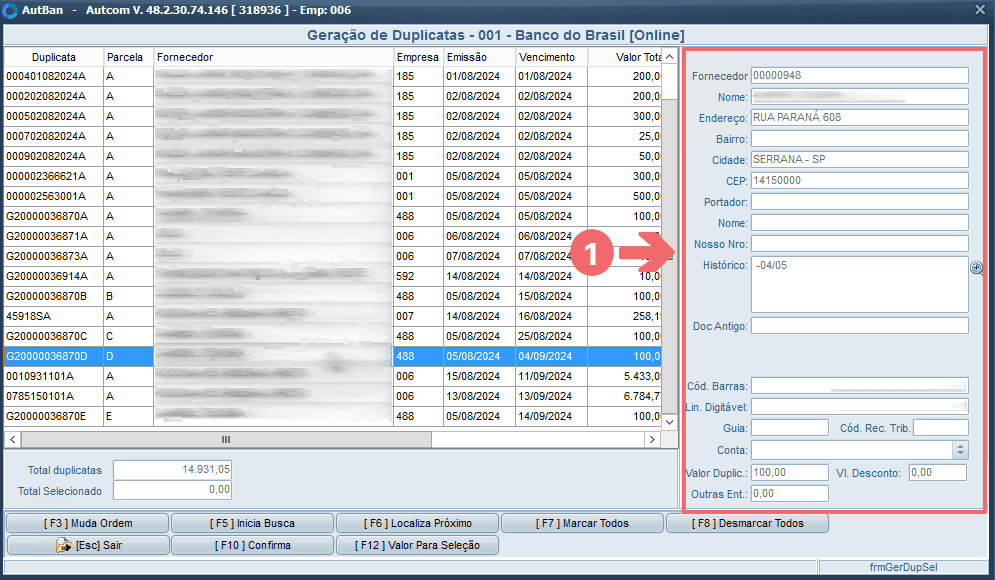Select duplicata G20000036870C row
The width and height of the screenshot is (995, 580).
pyautogui.click(x=333, y=336)
